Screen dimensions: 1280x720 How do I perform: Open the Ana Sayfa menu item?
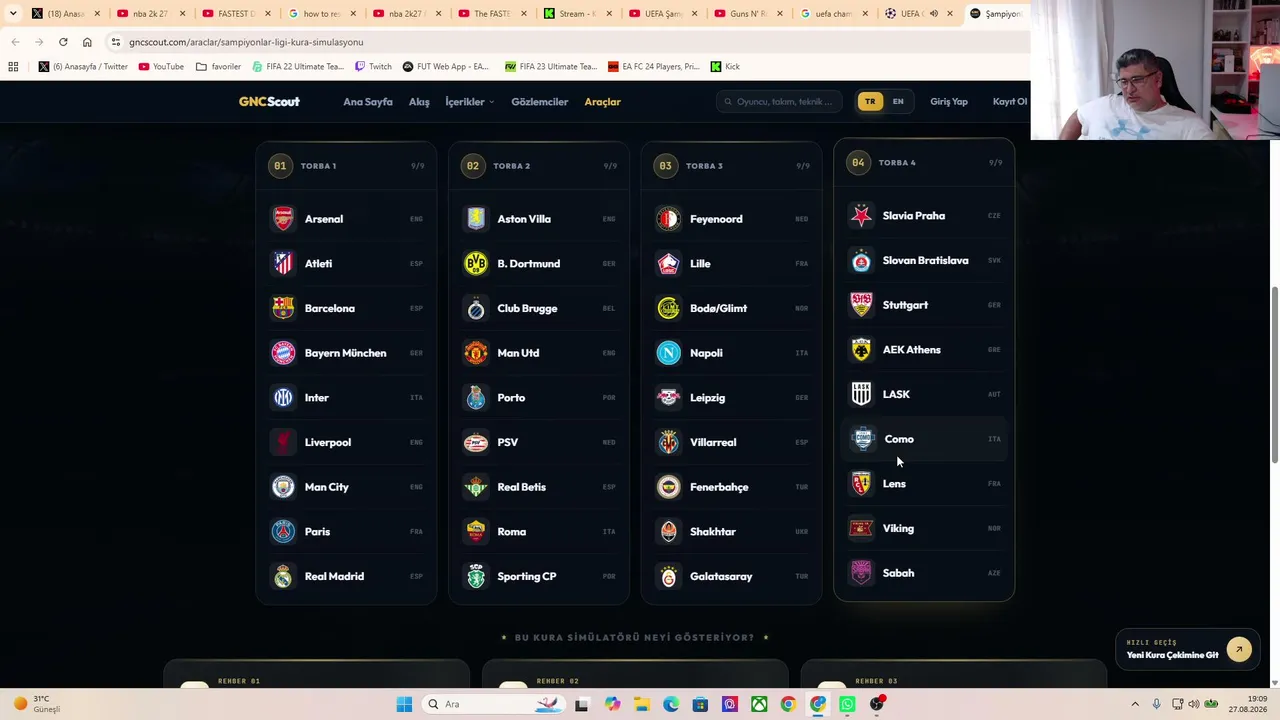pos(368,102)
